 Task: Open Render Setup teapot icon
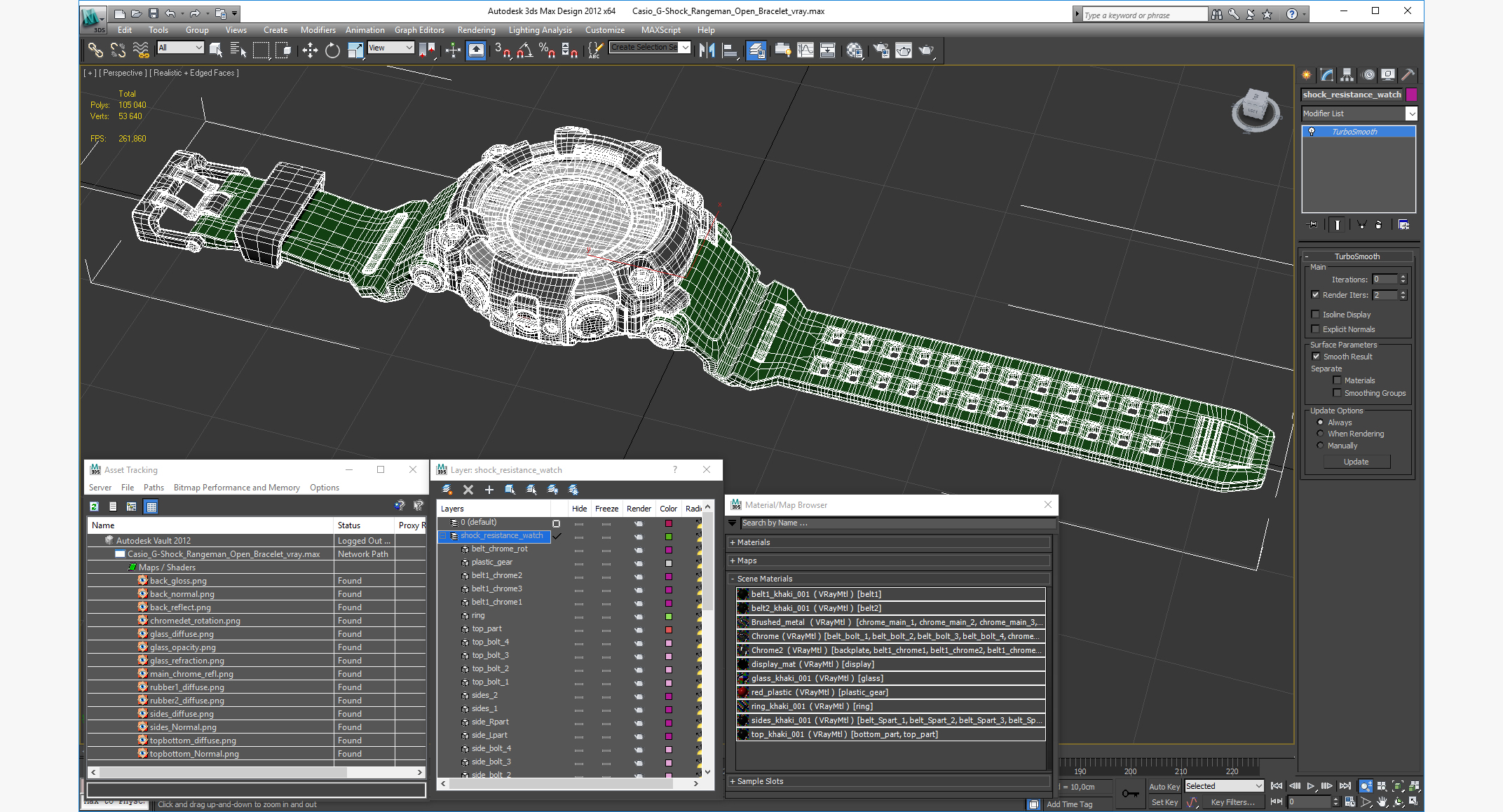click(x=881, y=50)
